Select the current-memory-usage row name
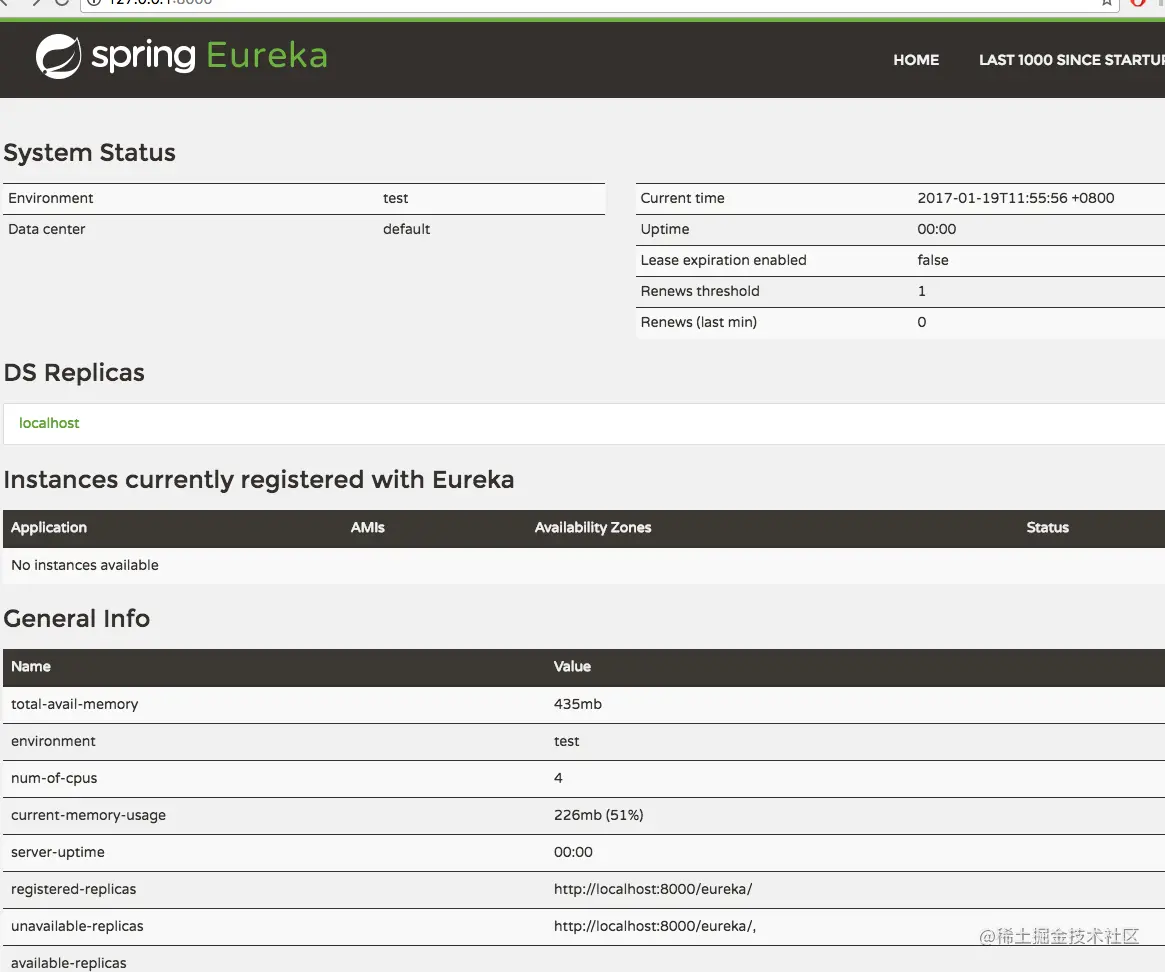1165x972 pixels. tap(88, 815)
